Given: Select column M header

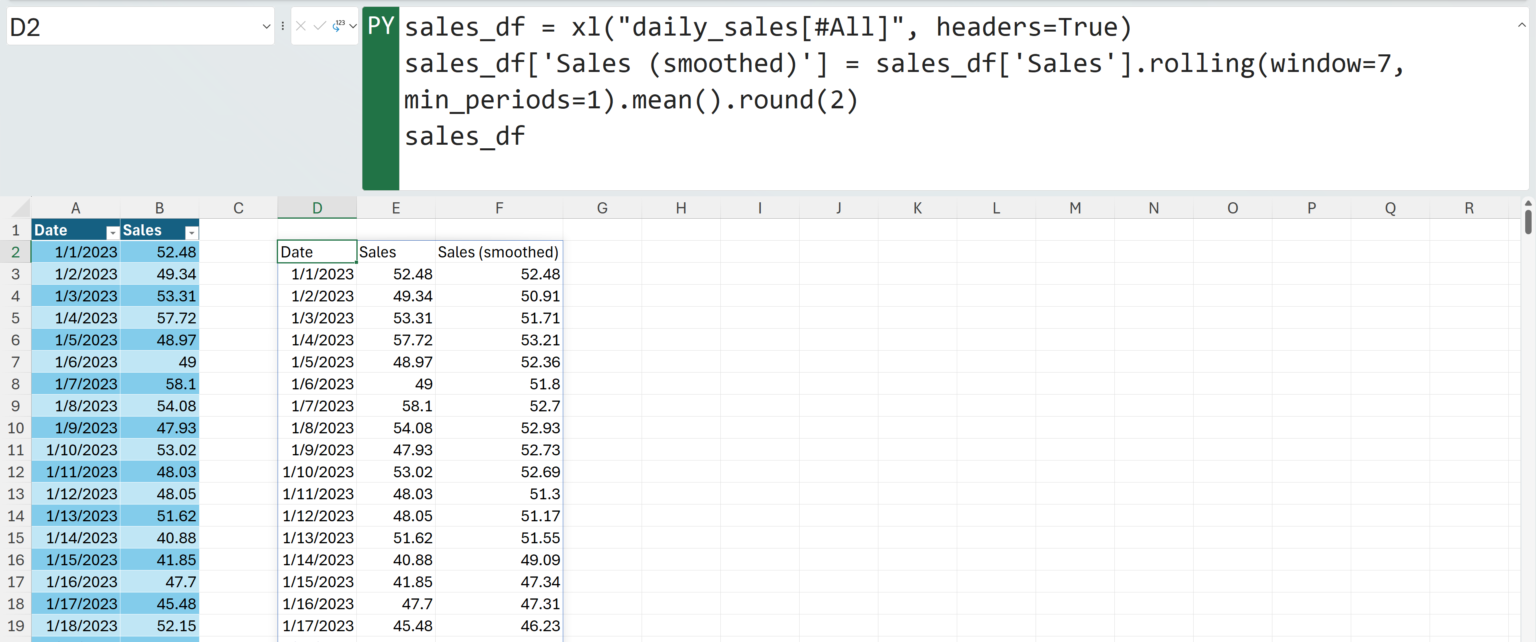Looking at the screenshot, I should tap(1075, 208).
